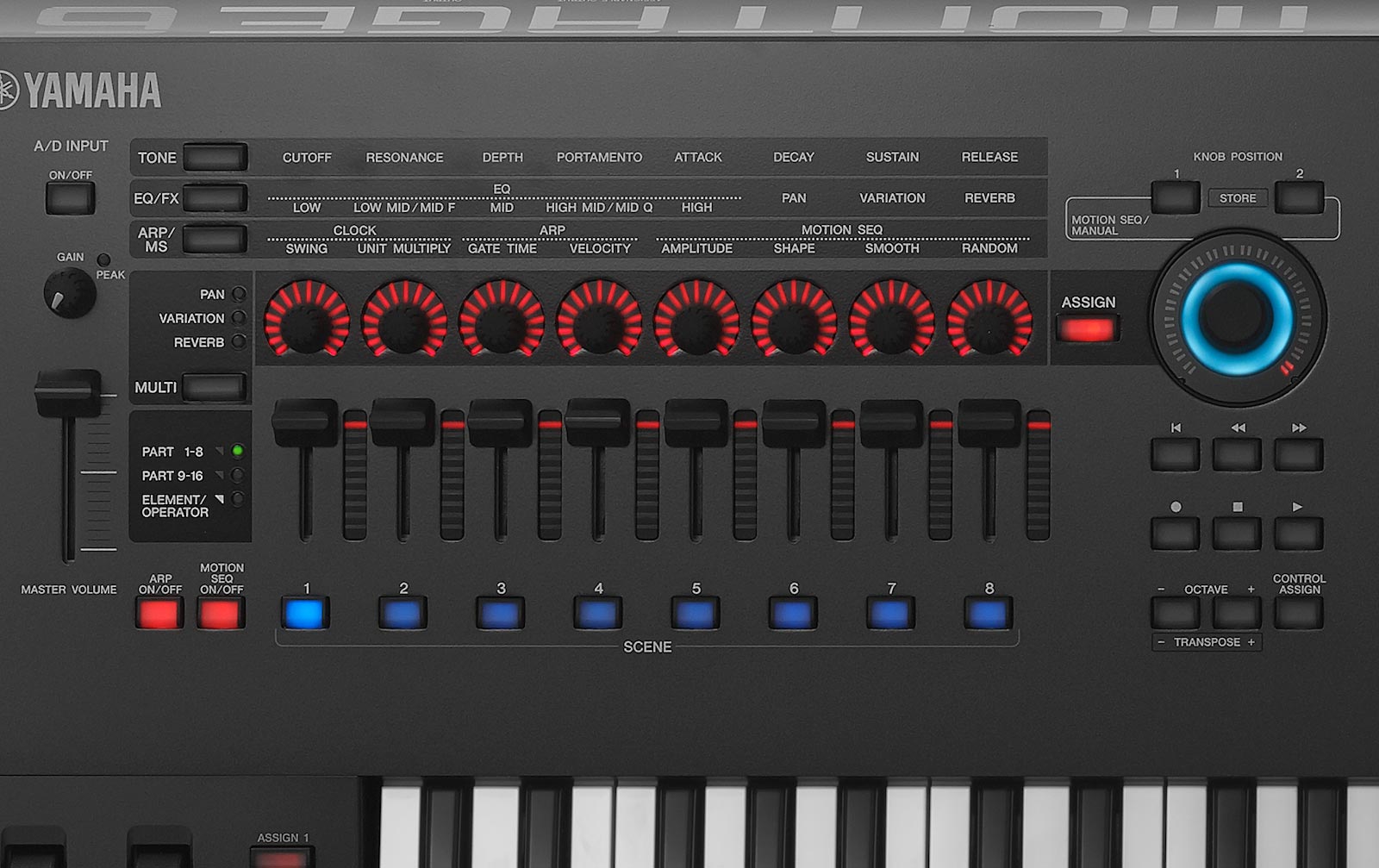Toggle the ARP ON/OFF button
The width and height of the screenshot is (1379, 868).
click(x=159, y=614)
